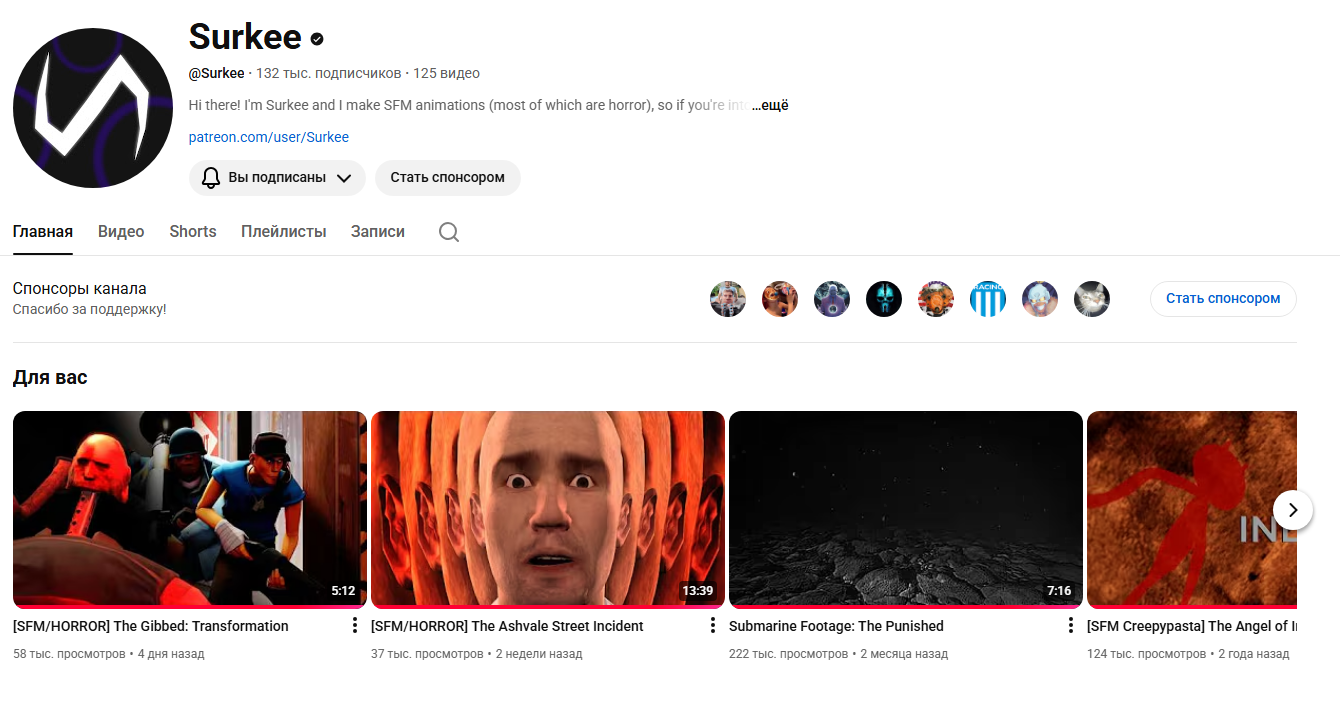Open options menu for Submarine Footage: The Punished
This screenshot has width=1340, height=705.
[1070, 626]
